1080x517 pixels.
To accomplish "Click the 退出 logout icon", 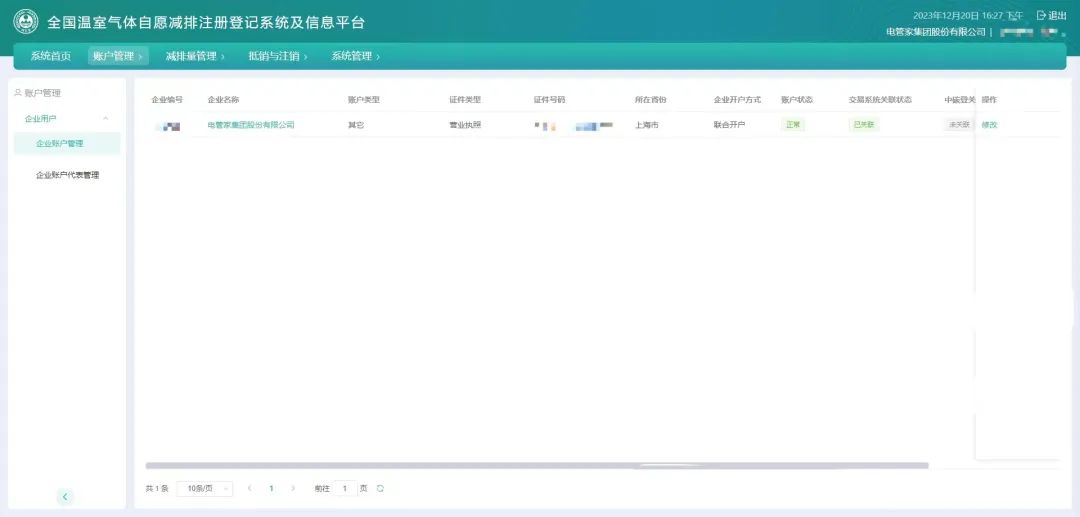I will (x=1041, y=16).
